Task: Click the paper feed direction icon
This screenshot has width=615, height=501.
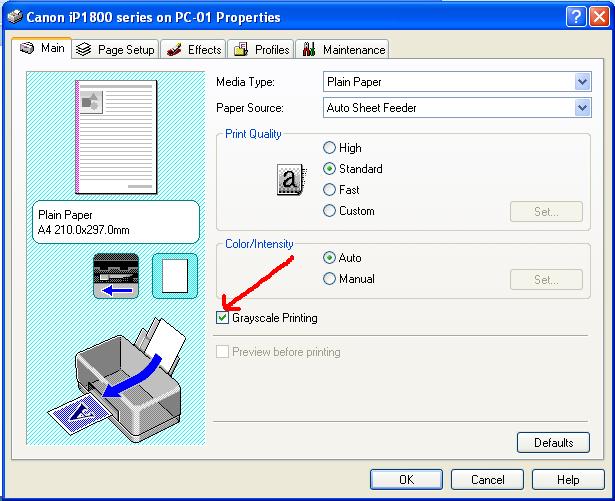Action: click(x=116, y=276)
